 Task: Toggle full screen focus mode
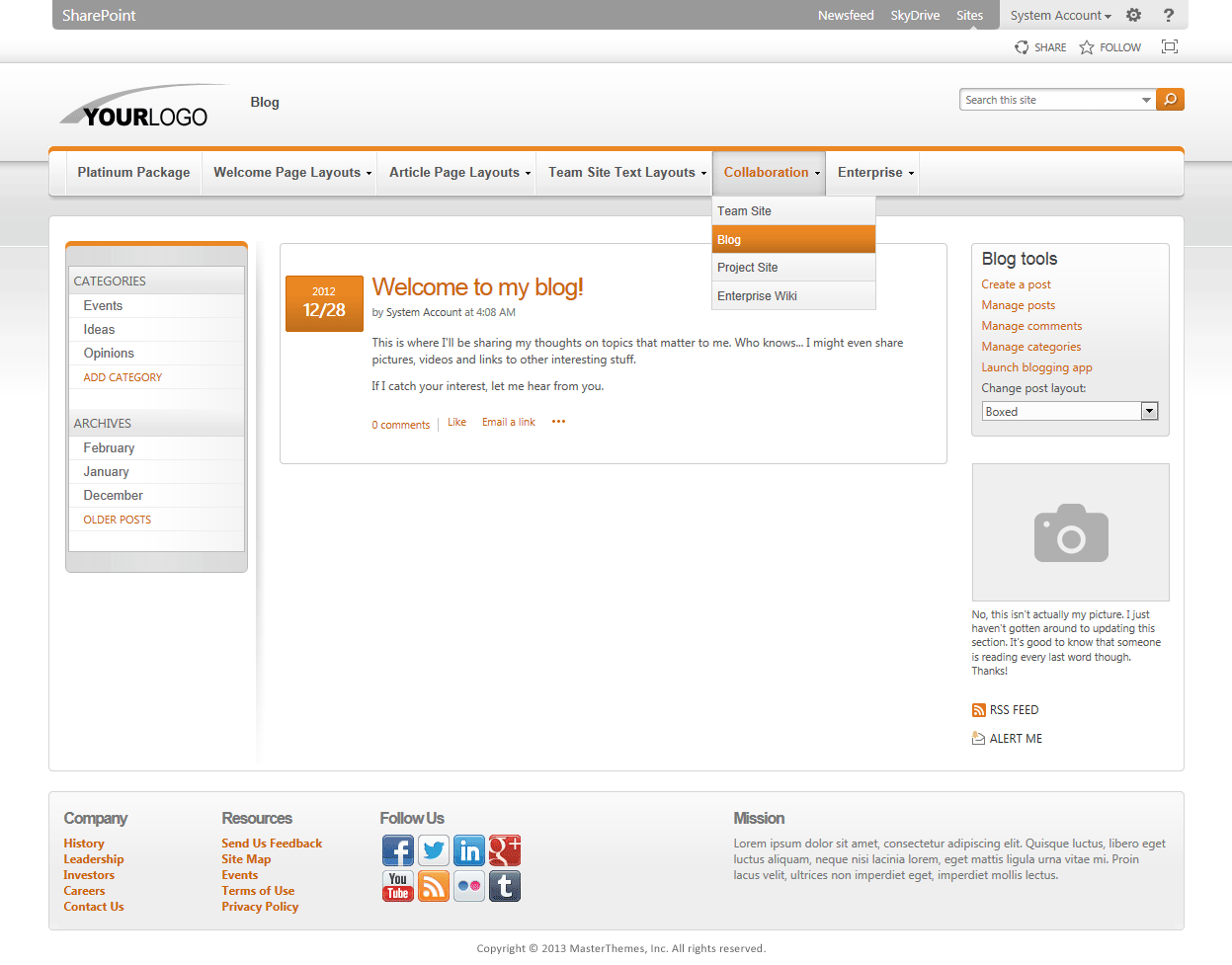1170,46
